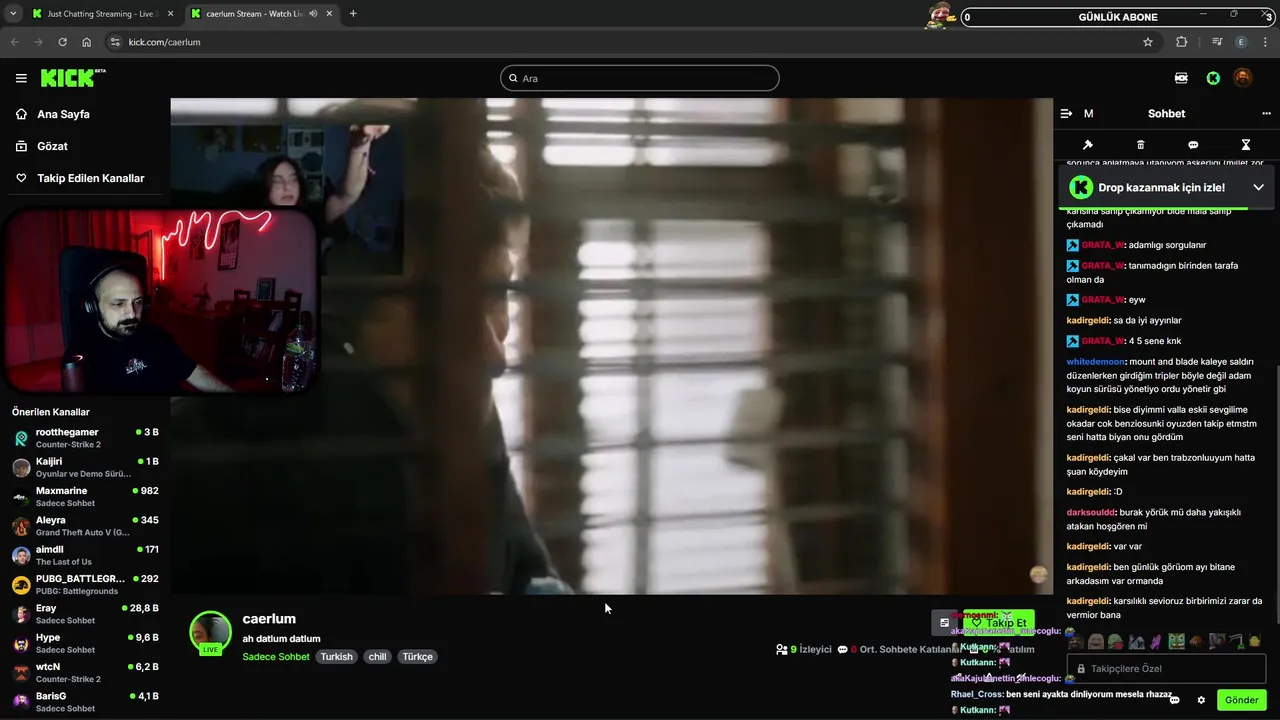
Task: Click the caerlum channel name
Action: tap(269, 619)
